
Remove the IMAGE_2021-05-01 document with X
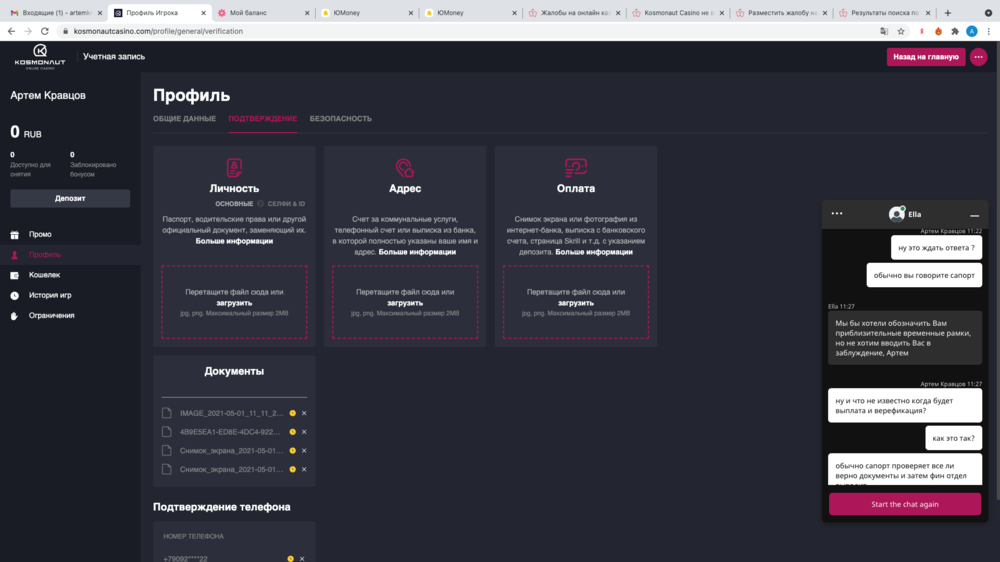pyautogui.click(x=304, y=413)
